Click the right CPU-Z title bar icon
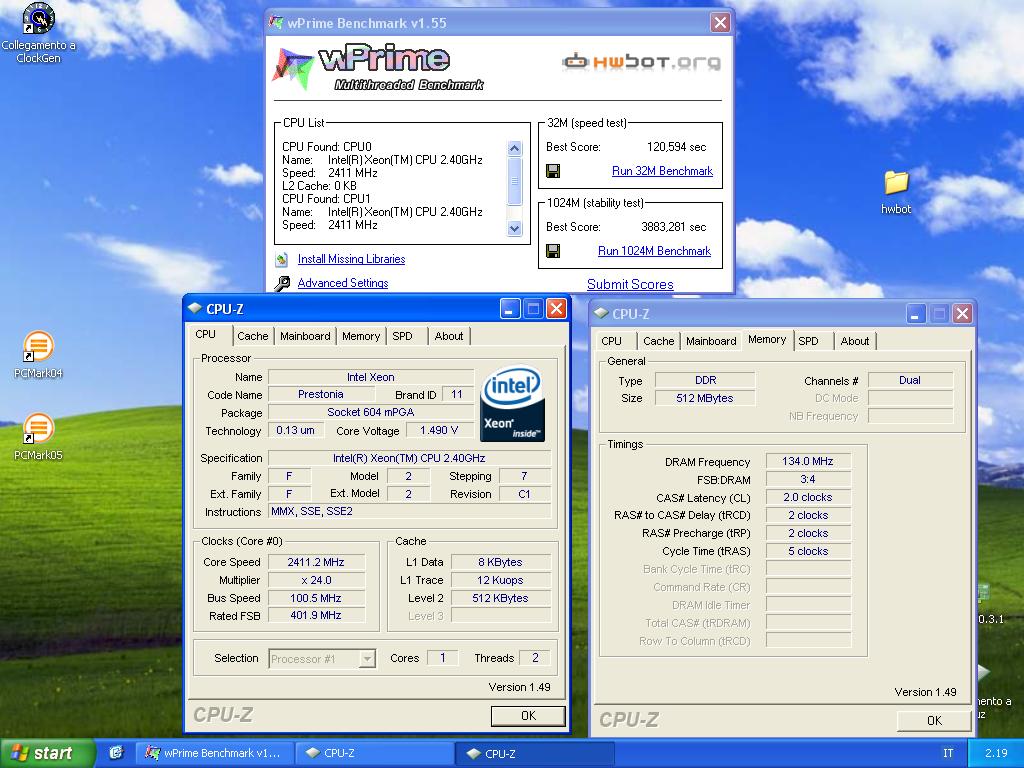The height and width of the screenshot is (768, 1024). point(601,313)
